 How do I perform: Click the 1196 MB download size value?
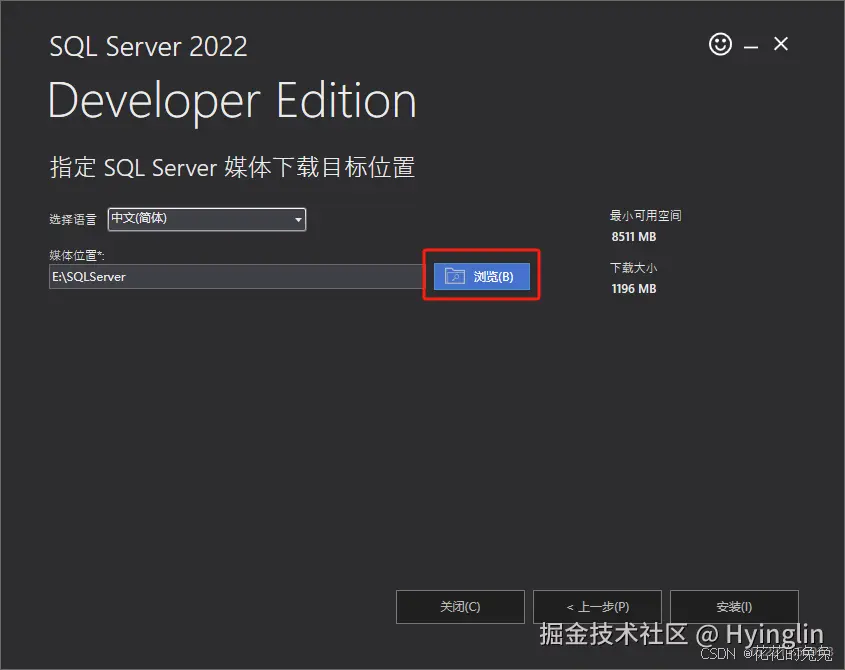click(634, 289)
